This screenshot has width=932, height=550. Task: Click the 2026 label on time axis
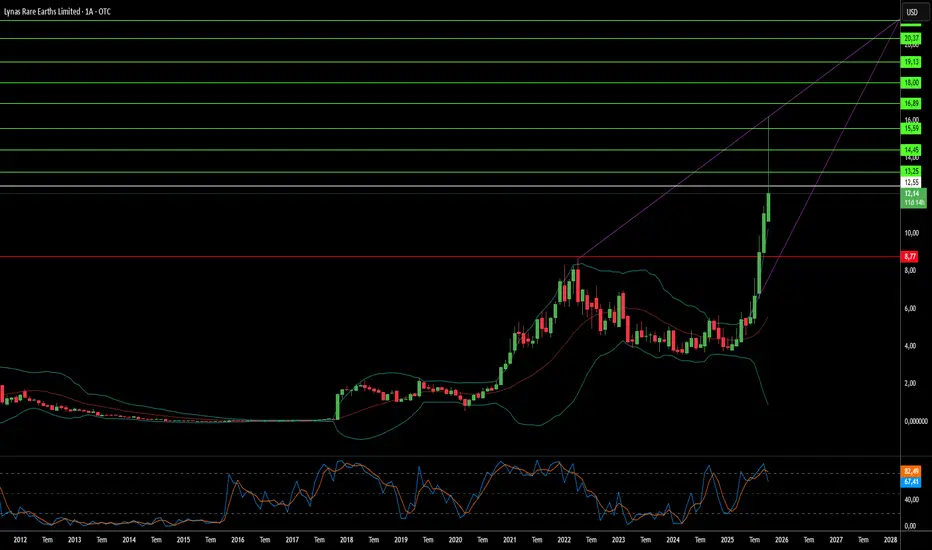[782, 540]
